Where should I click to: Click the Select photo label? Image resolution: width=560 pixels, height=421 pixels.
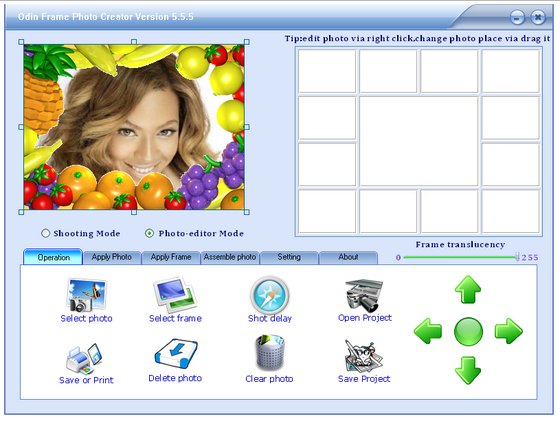86,318
